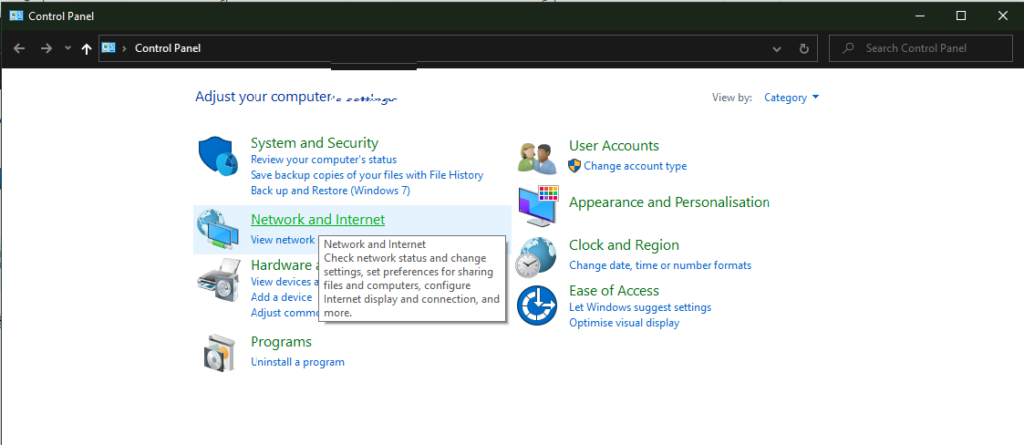Click Appearance and Personalisation monitor icon
The width and height of the screenshot is (1024, 445).
click(x=538, y=205)
